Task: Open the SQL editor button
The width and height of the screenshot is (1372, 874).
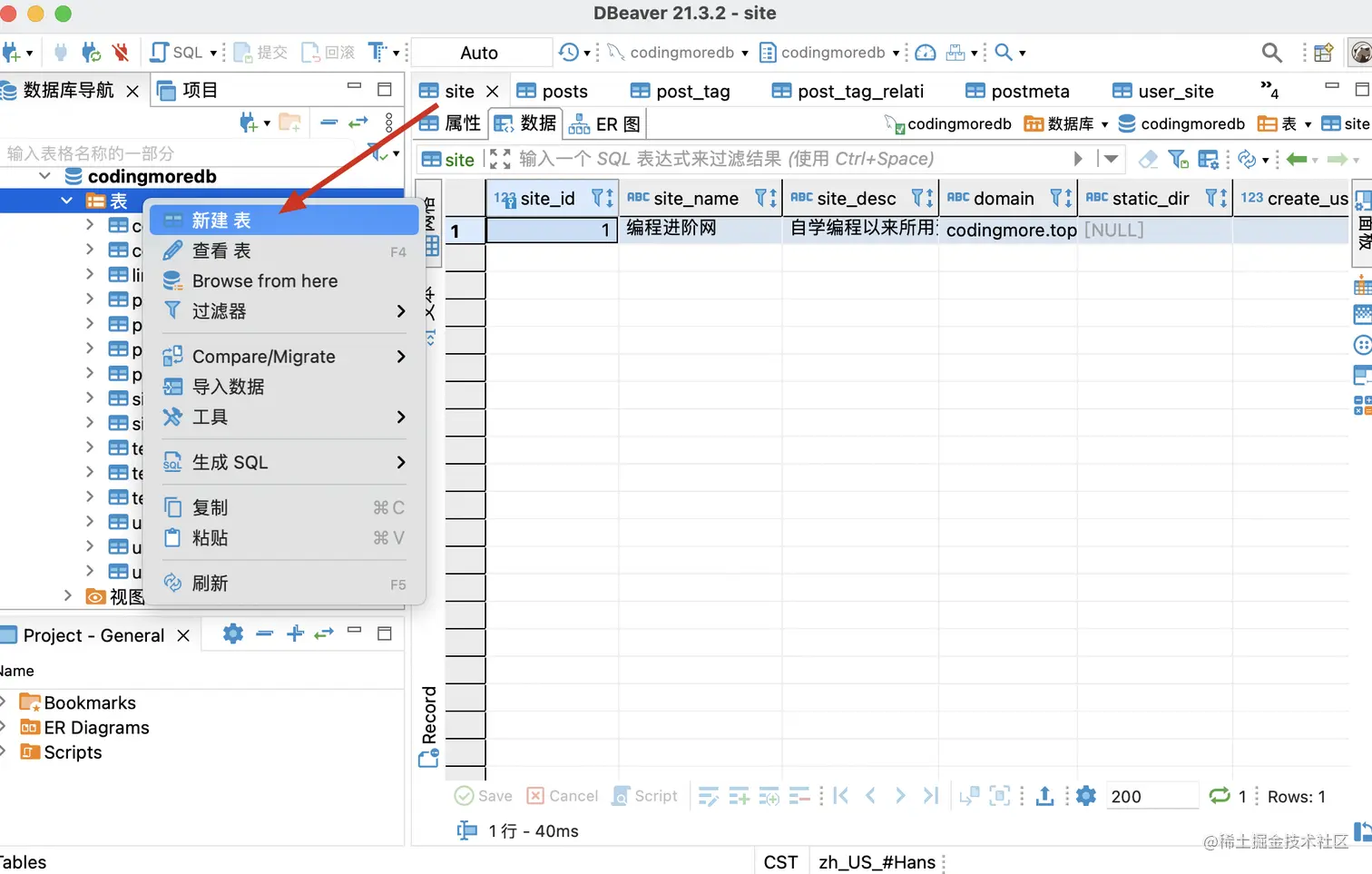Action: coord(177,53)
